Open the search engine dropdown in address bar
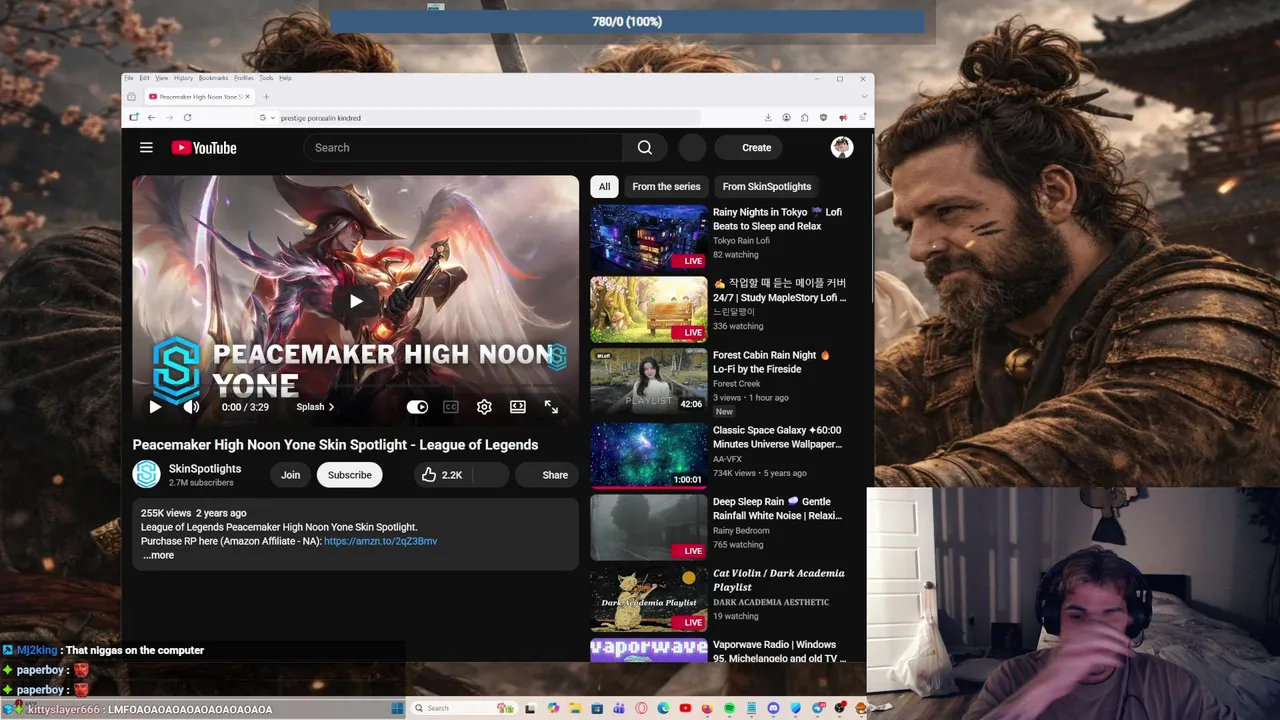The width and height of the screenshot is (1280, 720). click(x=267, y=118)
